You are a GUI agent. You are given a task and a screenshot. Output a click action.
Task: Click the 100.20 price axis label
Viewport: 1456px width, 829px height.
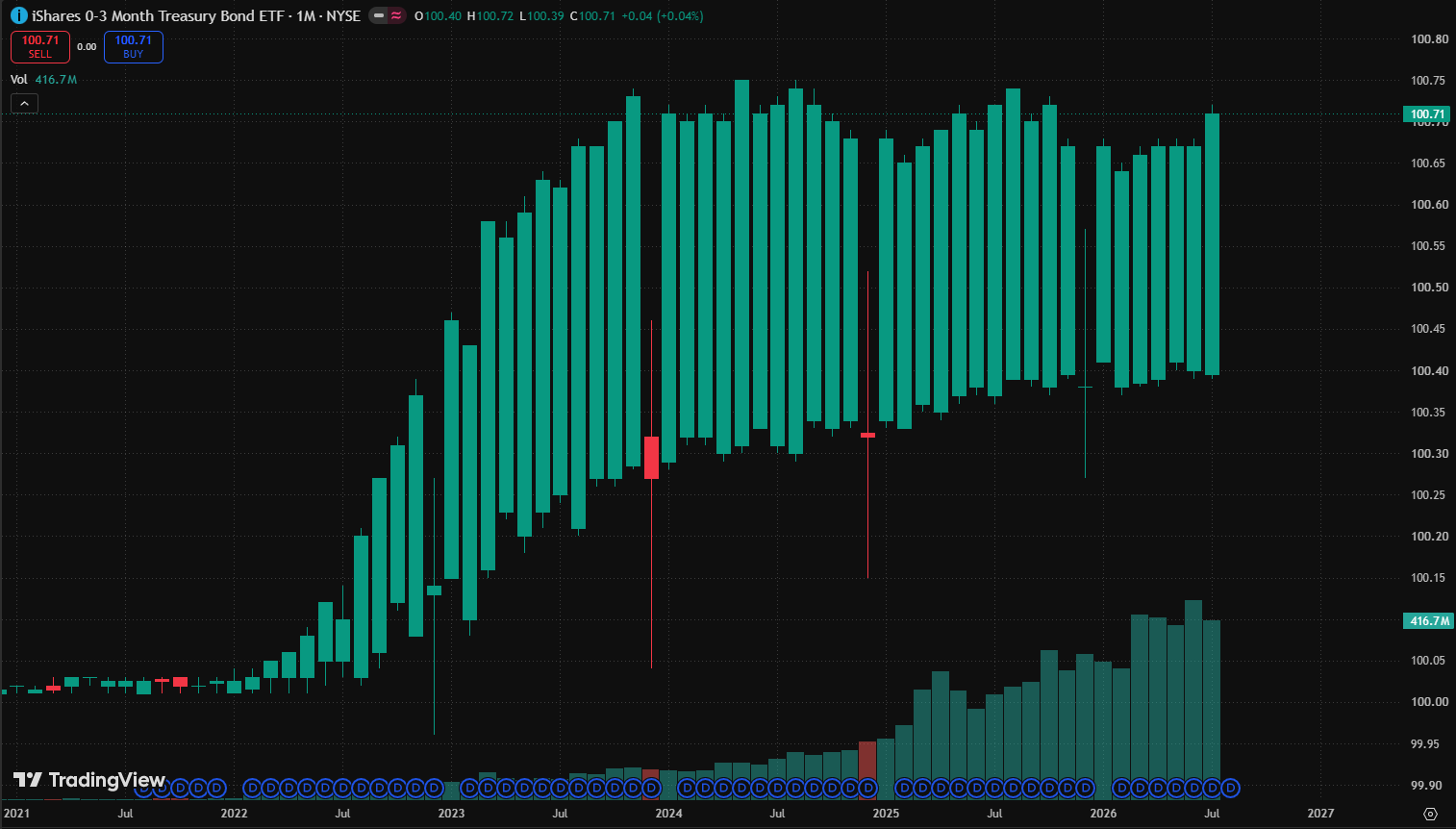(1429, 537)
